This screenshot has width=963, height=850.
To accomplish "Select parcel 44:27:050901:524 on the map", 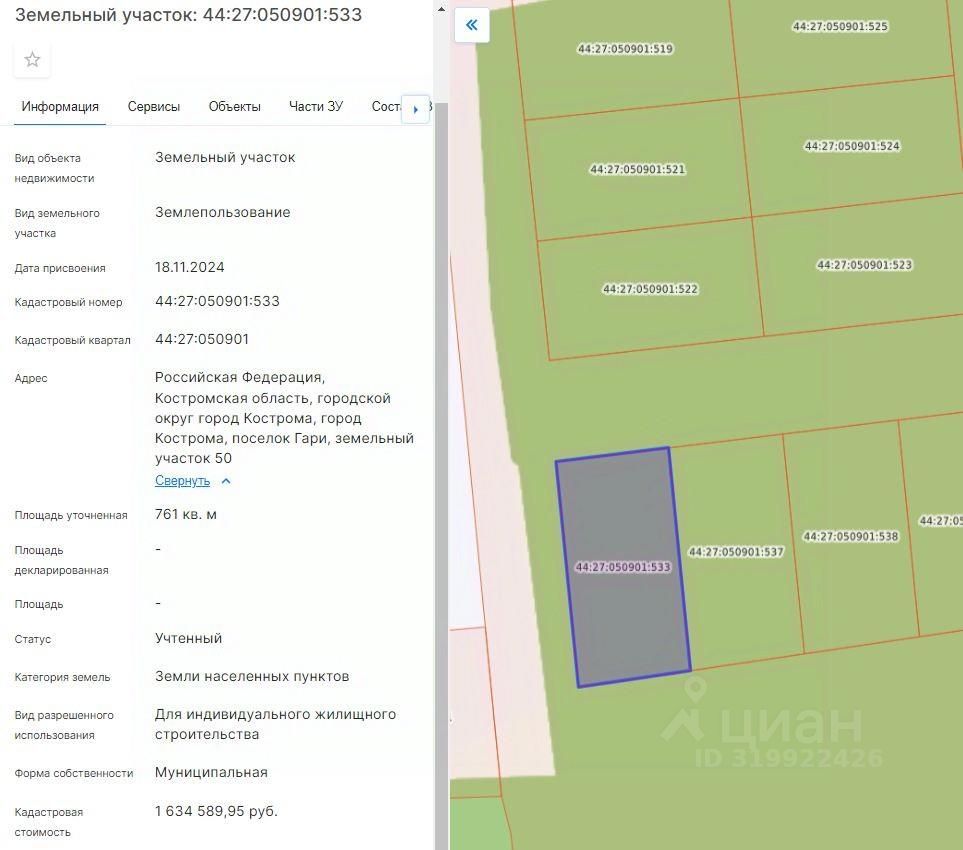I will pos(852,146).
